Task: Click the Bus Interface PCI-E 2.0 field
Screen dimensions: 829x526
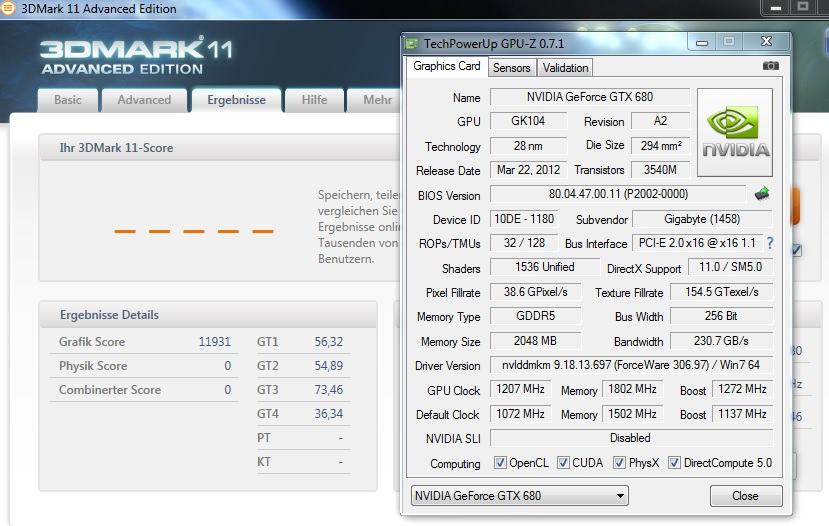Action: [697, 243]
